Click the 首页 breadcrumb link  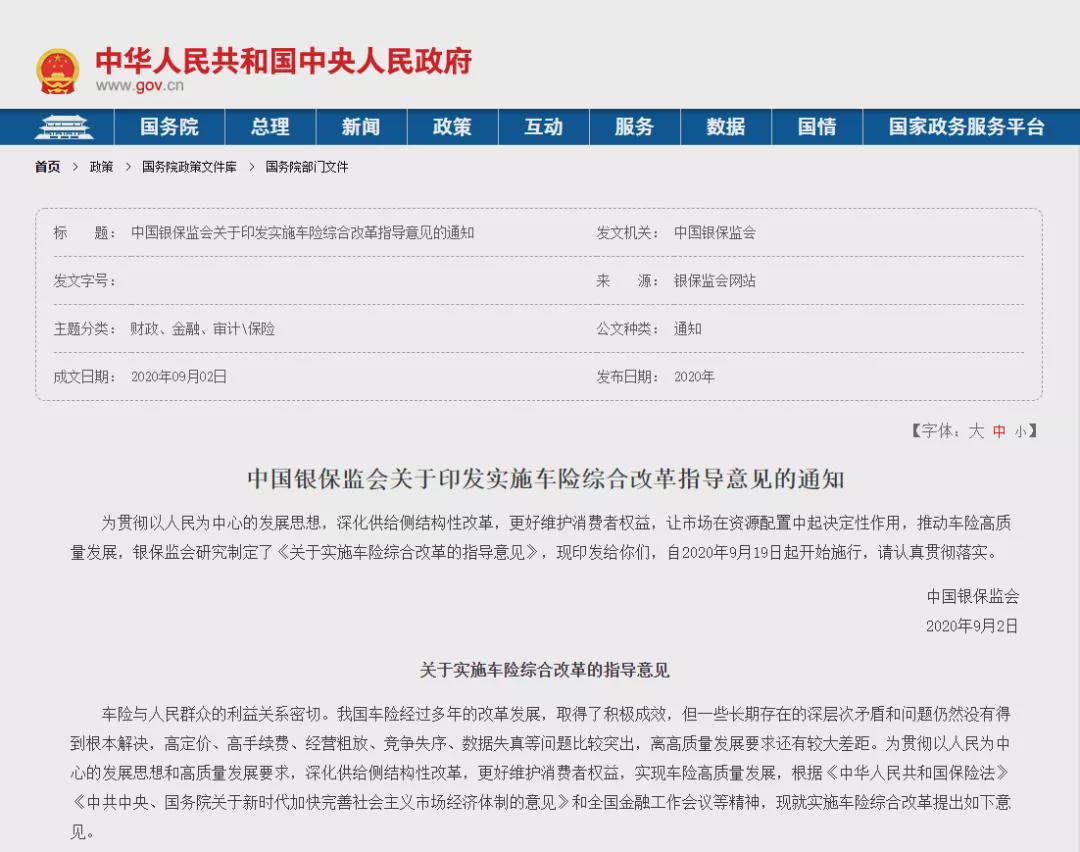pyautogui.click(x=48, y=167)
